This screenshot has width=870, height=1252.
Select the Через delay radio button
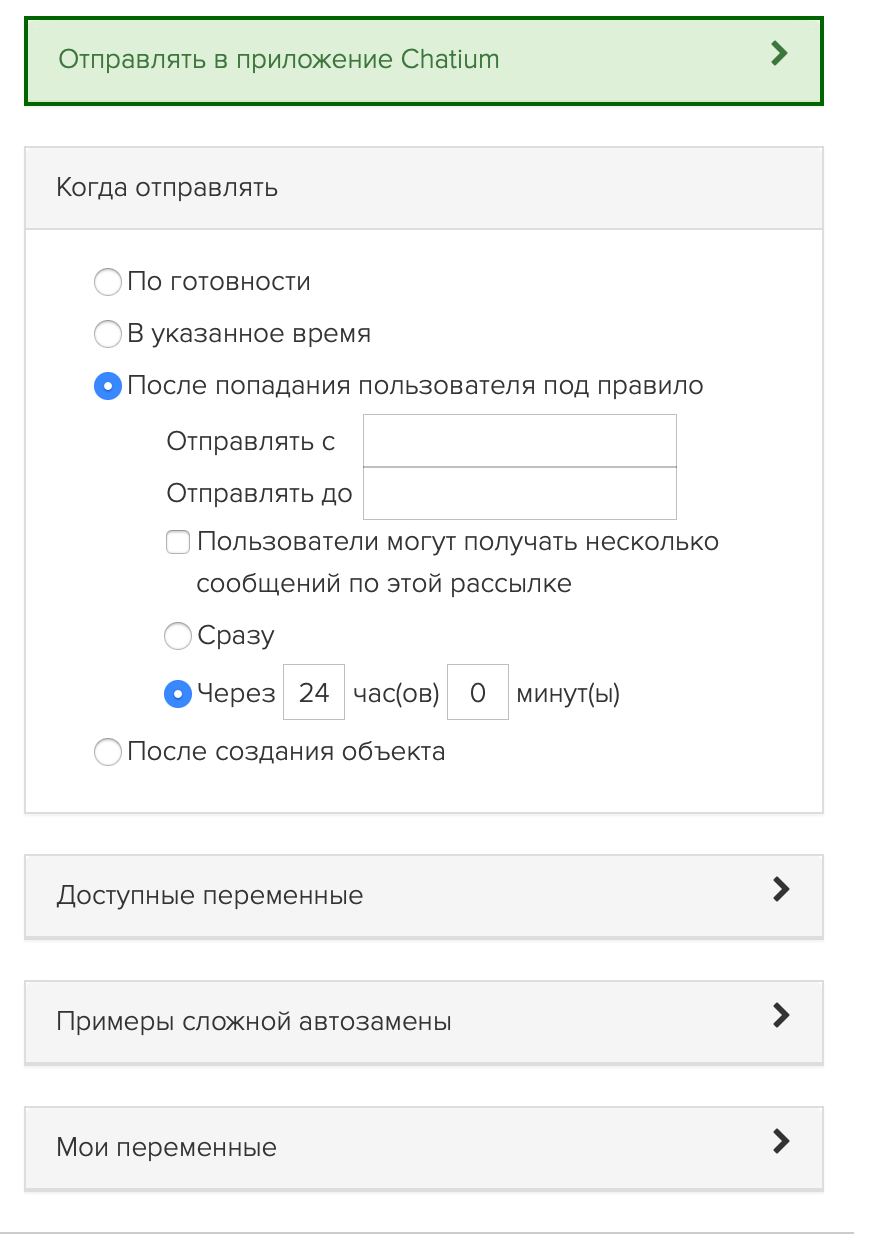[x=177, y=693]
